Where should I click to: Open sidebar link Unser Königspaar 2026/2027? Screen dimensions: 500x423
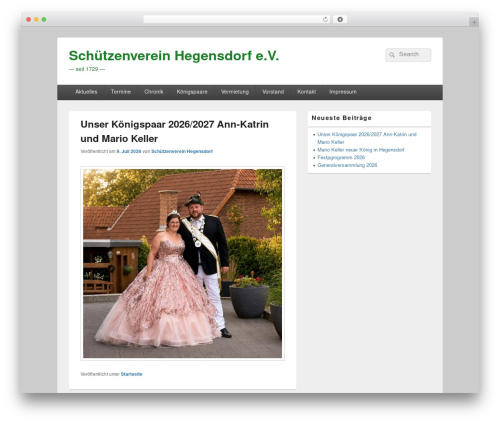[367, 138]
